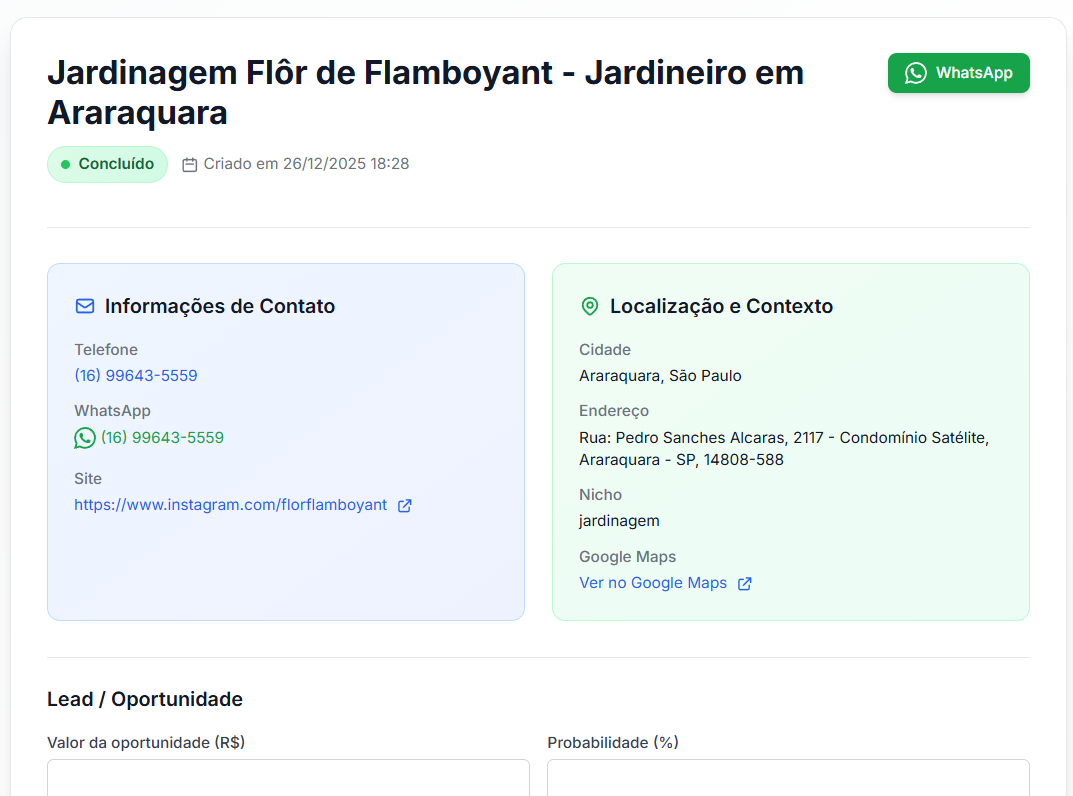1073x796 pixels.
Task: Click the calendar icon next to the creation date
Action: click(190, 164)
